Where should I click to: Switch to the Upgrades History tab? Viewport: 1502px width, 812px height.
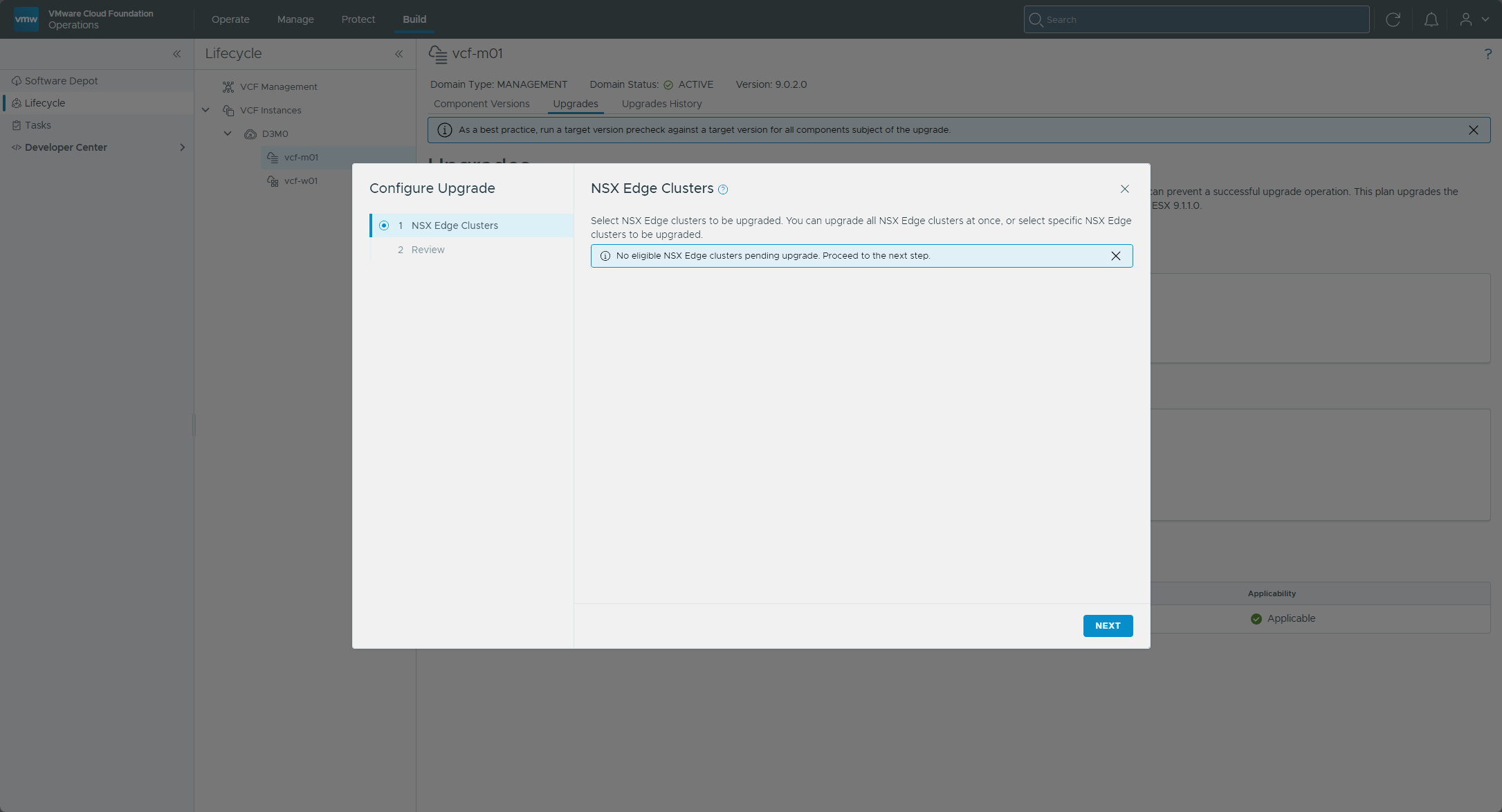pyautogui.click(x=661, y=104)
